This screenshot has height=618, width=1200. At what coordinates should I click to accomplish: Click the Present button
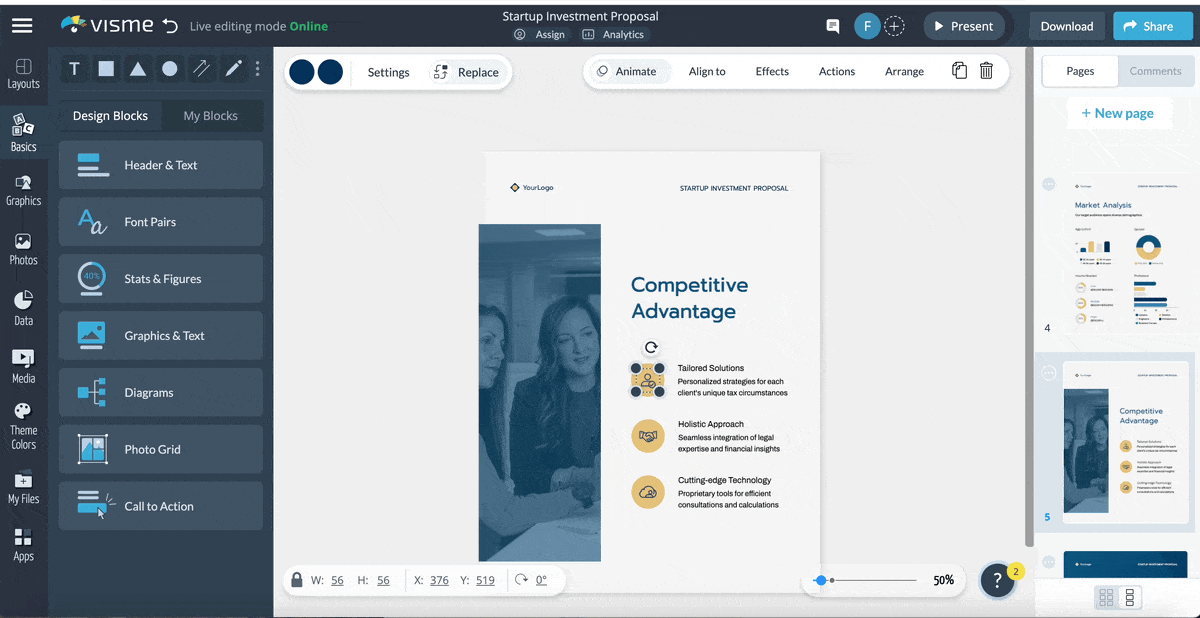(963, 26)
